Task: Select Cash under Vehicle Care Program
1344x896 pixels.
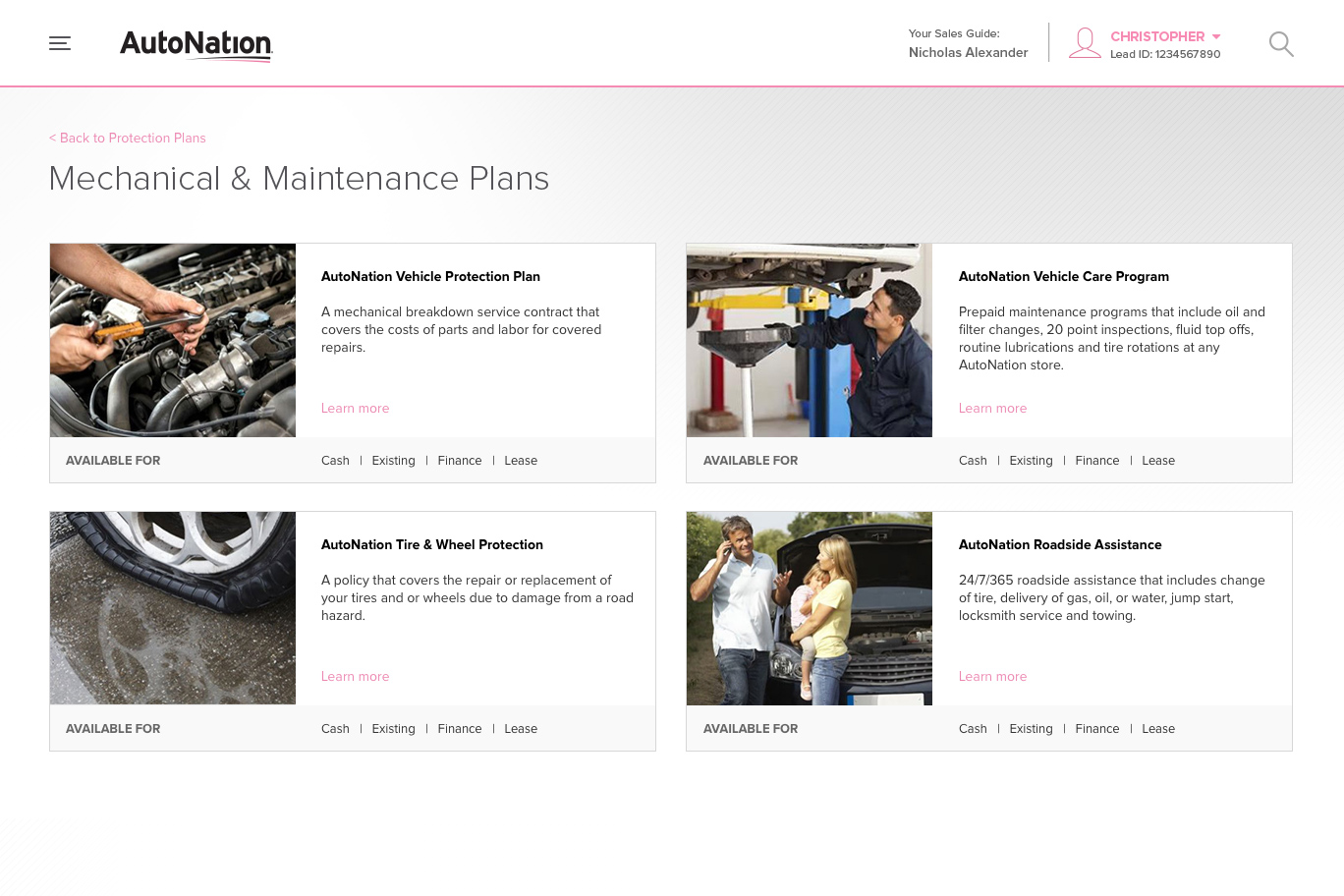Action: (973, 460)
